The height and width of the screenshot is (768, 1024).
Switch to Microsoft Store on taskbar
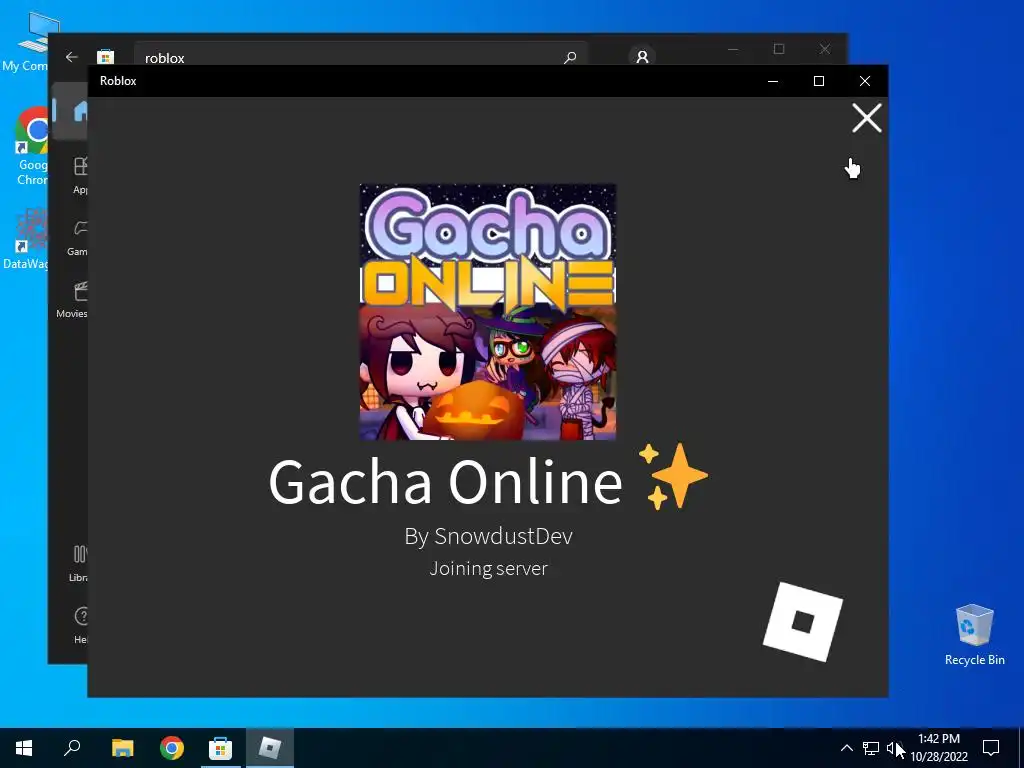[x=221, y=748]
